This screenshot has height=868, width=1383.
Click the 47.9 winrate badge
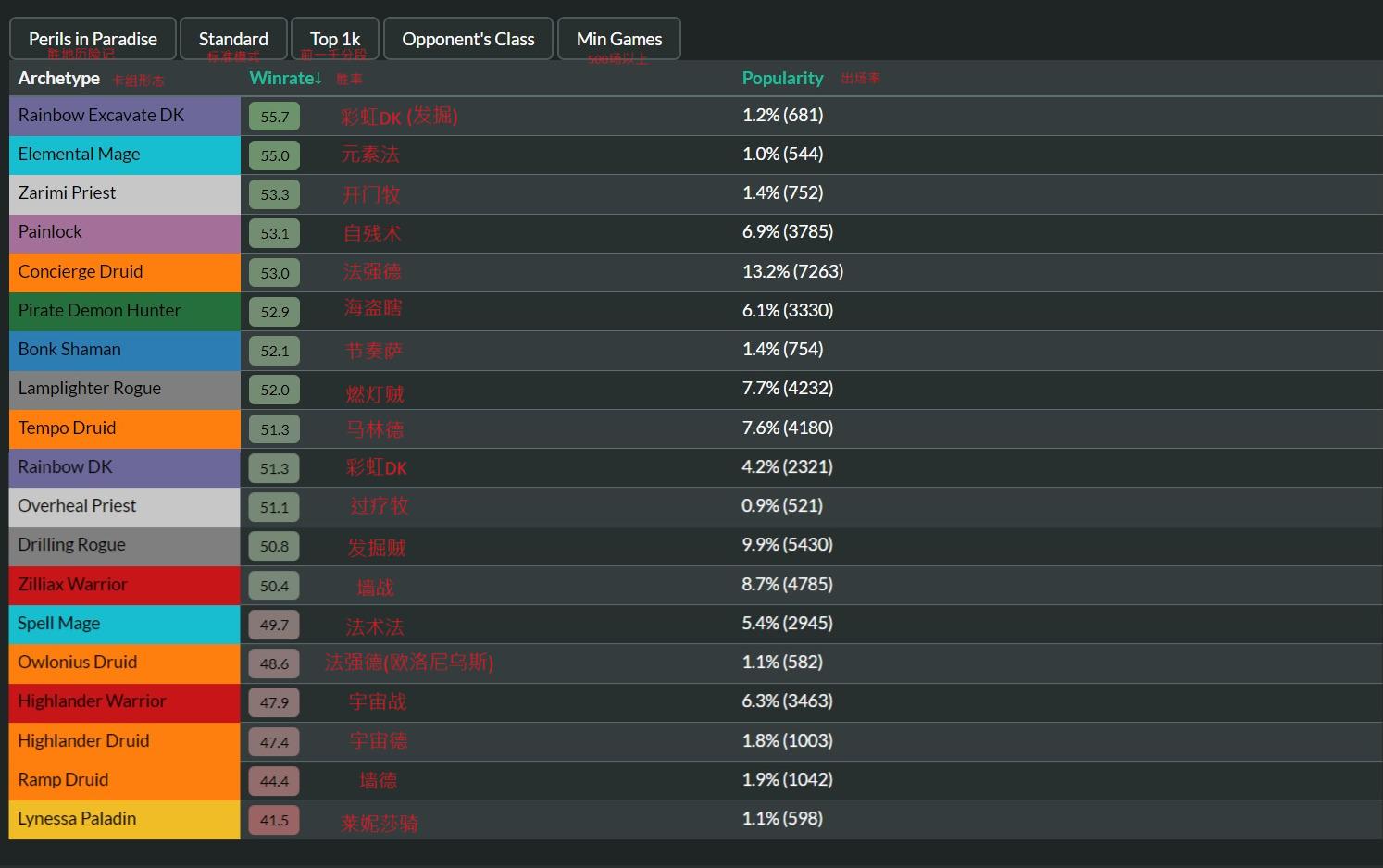(x=274, y=702)
